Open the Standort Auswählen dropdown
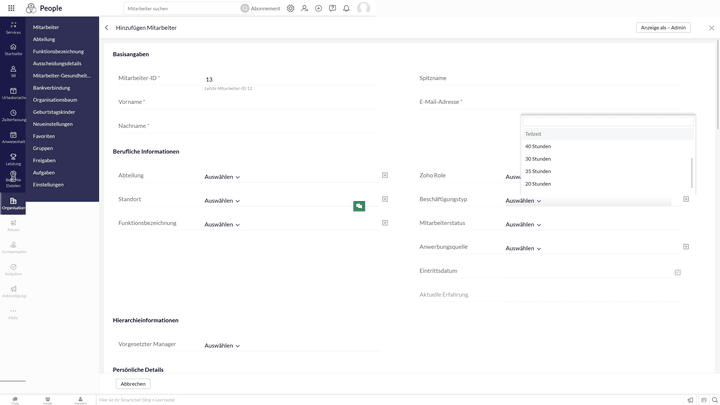The image size is (720, 405). coord(222,201)
